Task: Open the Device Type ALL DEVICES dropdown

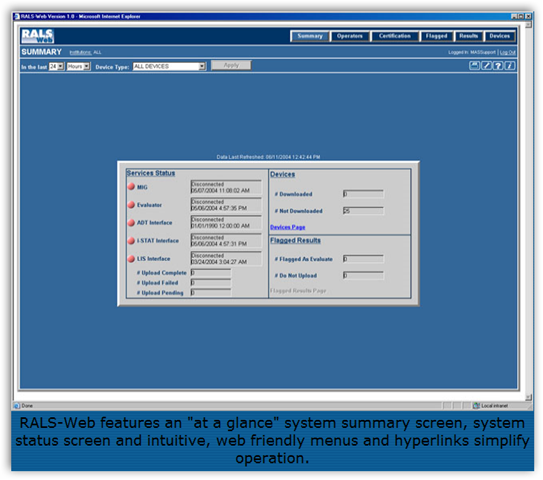Action: (169, 66)
